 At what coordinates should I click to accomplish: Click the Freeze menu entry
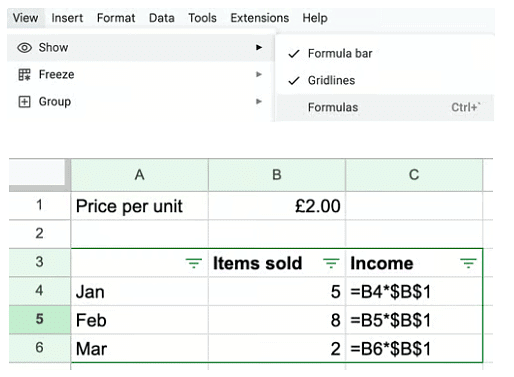(x=141, y=74)
